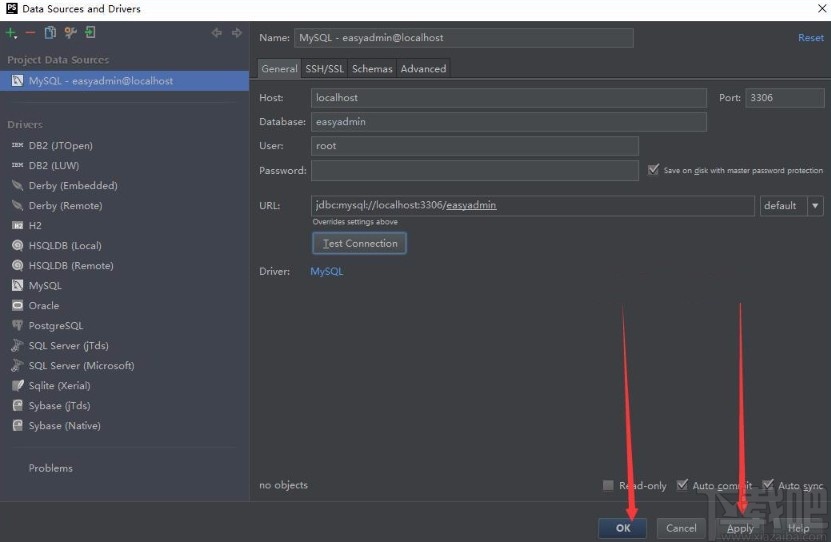831x542 pixels.
Task: Click the forward arrow icon
Action: pos(237,33)
